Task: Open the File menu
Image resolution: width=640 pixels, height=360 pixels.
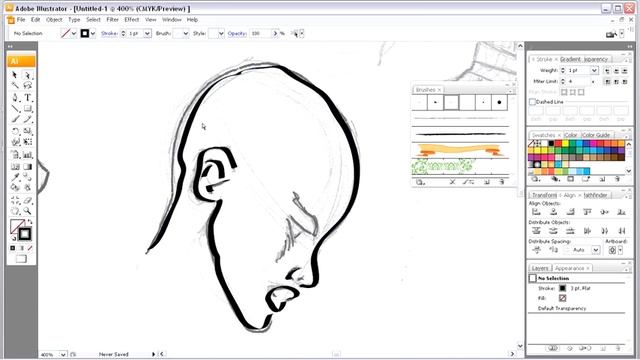Action: tap(21, 20)
